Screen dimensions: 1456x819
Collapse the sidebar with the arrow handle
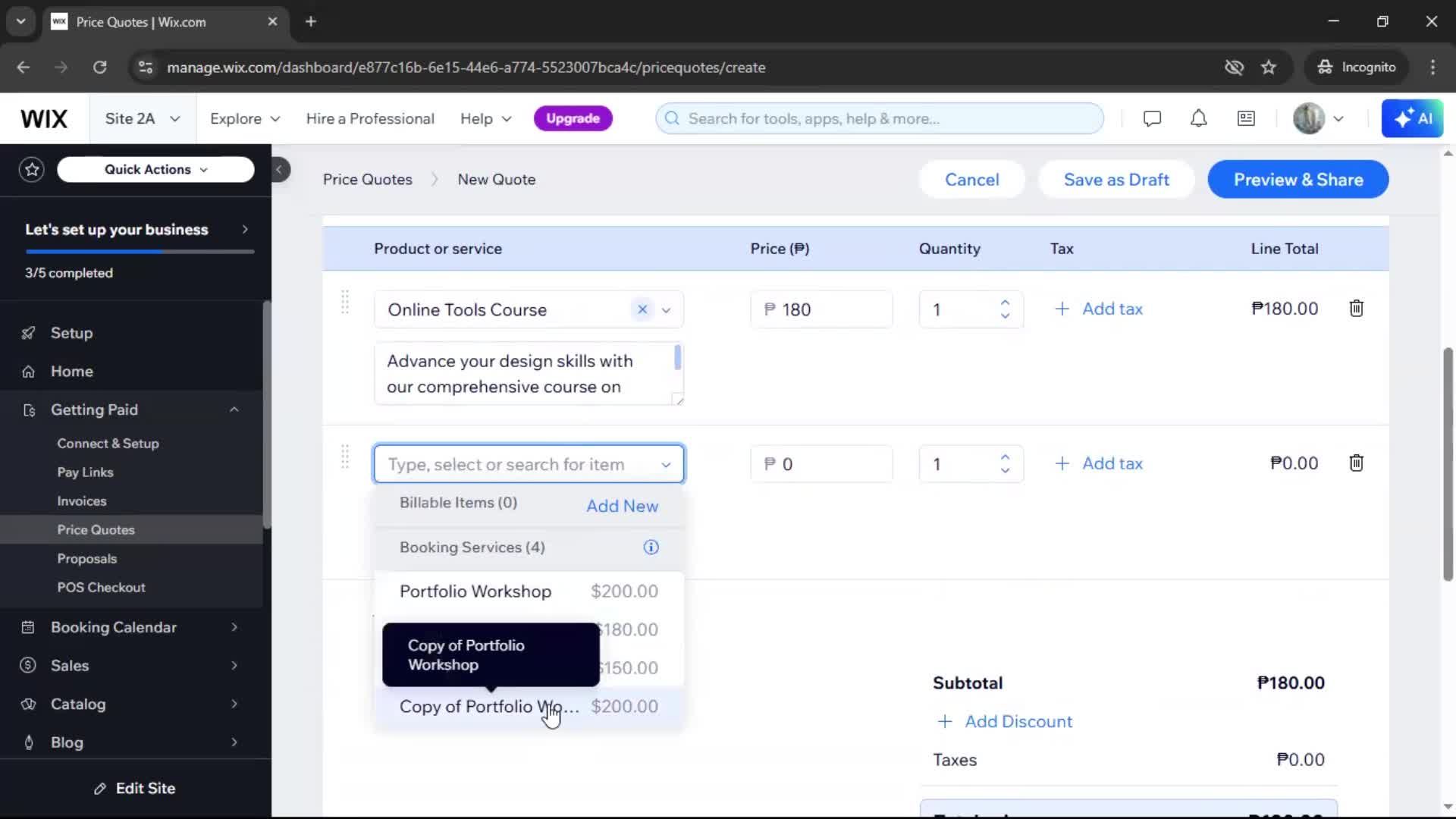coord(279,169)
